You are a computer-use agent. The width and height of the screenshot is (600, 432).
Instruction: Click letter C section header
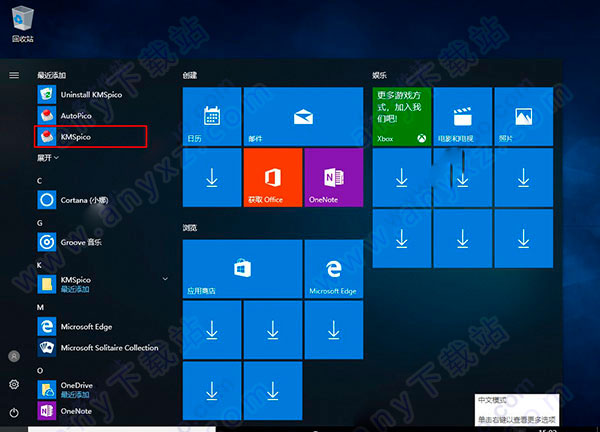(39, 181)
